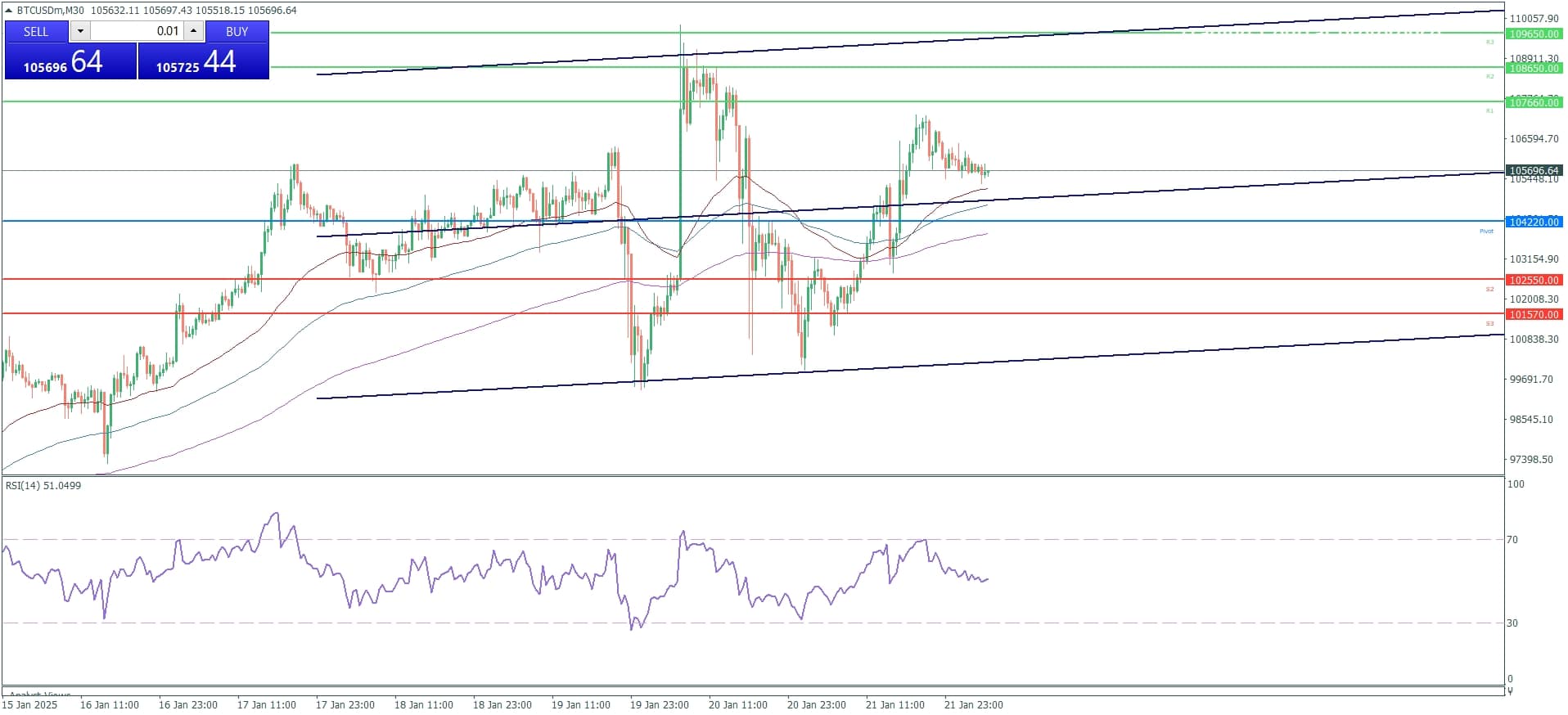Click the 99691.70 price scale value
Viewport: 1568px width, 715px height.
coord(1531,380)
